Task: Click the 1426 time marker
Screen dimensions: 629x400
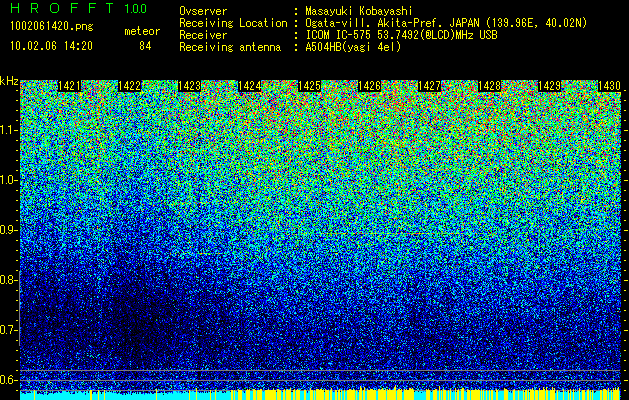Action: click(369, 86)
